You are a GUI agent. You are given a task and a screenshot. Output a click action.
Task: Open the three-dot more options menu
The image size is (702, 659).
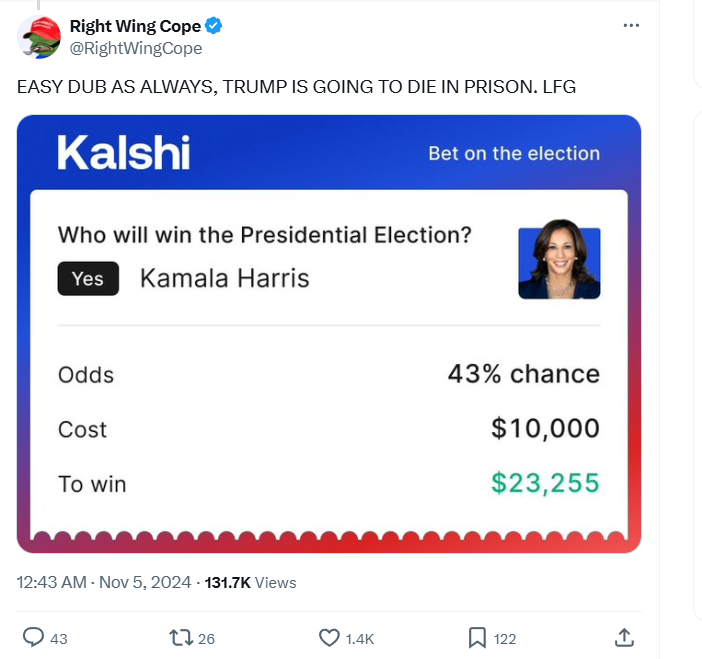tap(631, 25)
